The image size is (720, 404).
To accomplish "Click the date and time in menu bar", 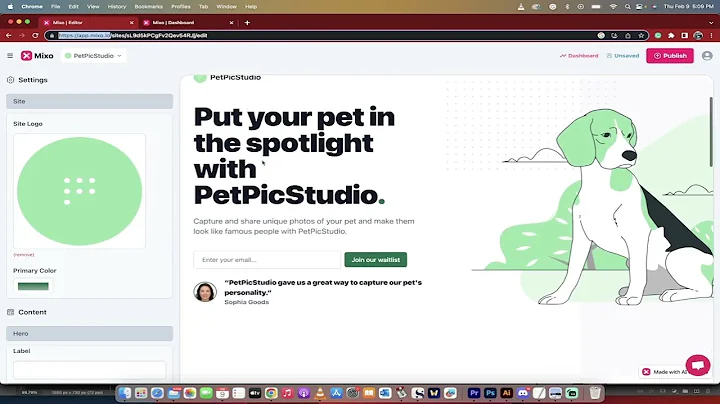I will 689,7.
